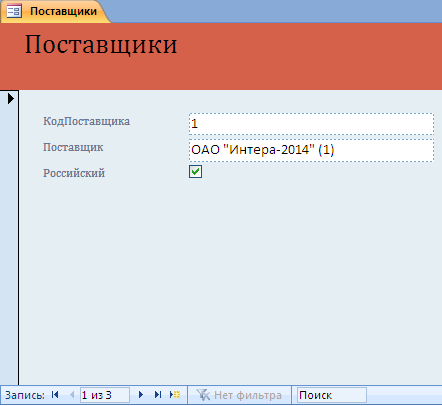Viewport: 442px width, 406px height.
Task: Create new blank record button
Action: pos(175,395)
